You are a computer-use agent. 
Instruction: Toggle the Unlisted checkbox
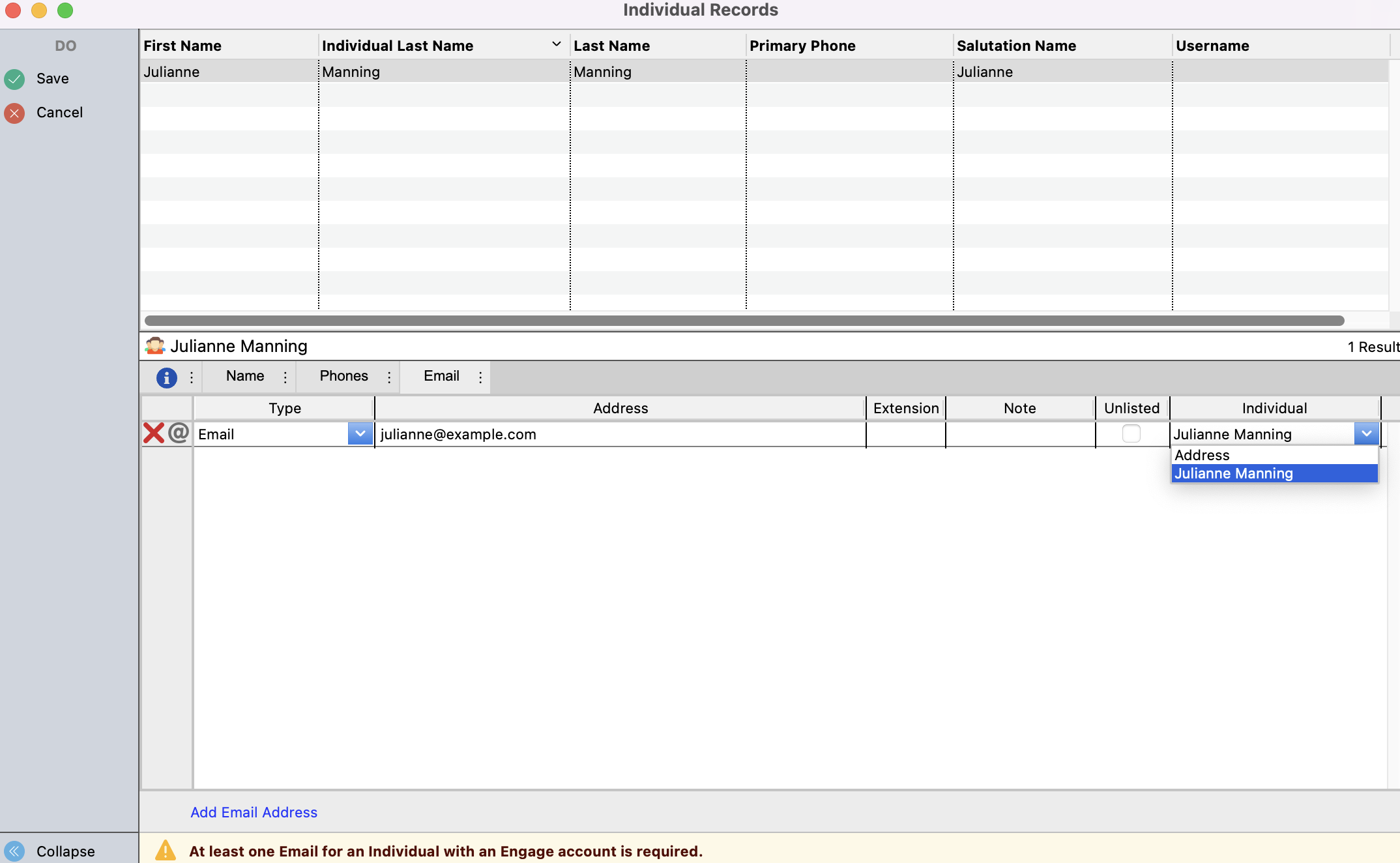pyautogui.click(x=1131, y=433)
